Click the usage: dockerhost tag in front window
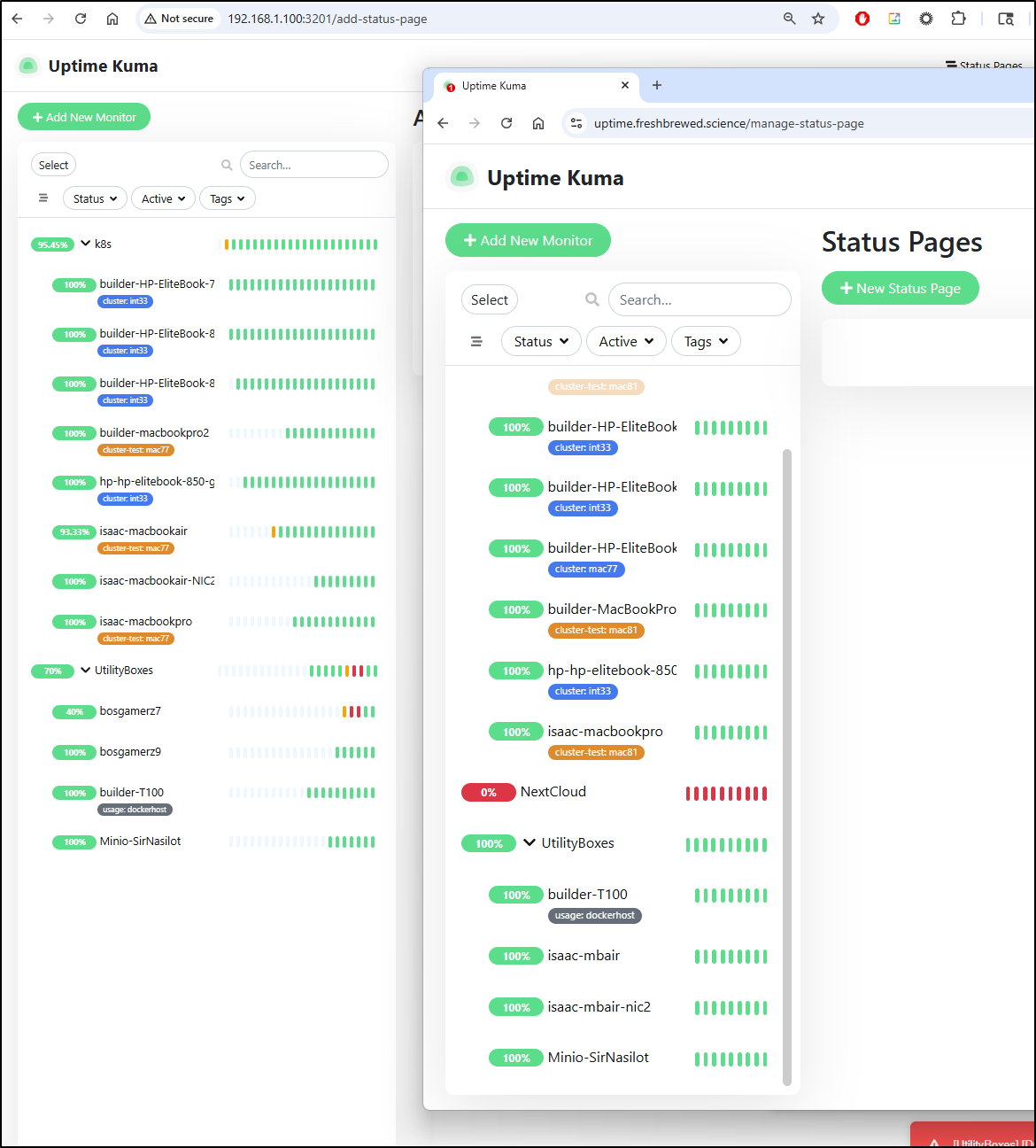Image resolution: width=1036 pixels, height=1148 pixels. pos(595,915)
